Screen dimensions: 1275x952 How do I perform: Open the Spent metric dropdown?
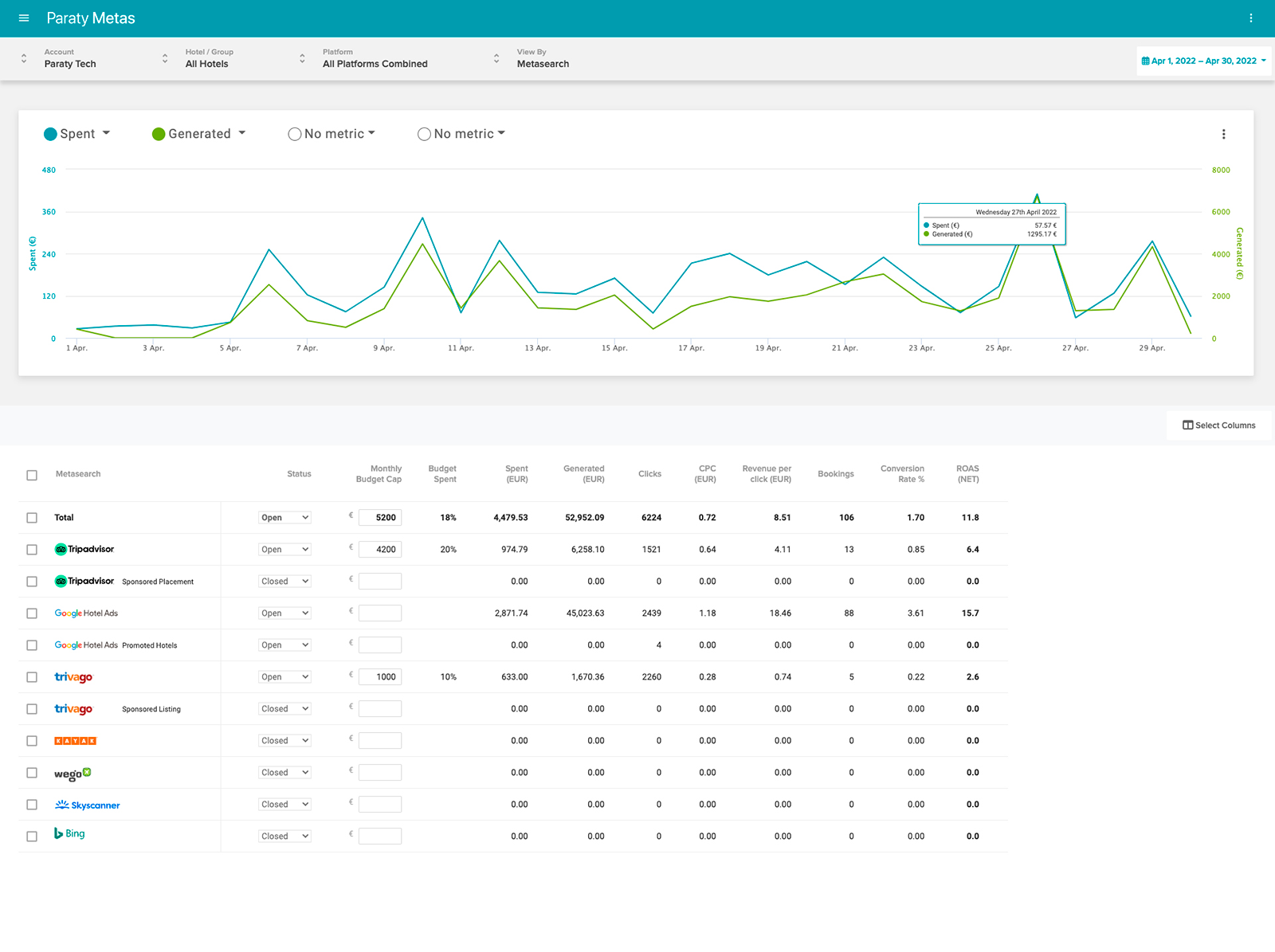(85, 134)
